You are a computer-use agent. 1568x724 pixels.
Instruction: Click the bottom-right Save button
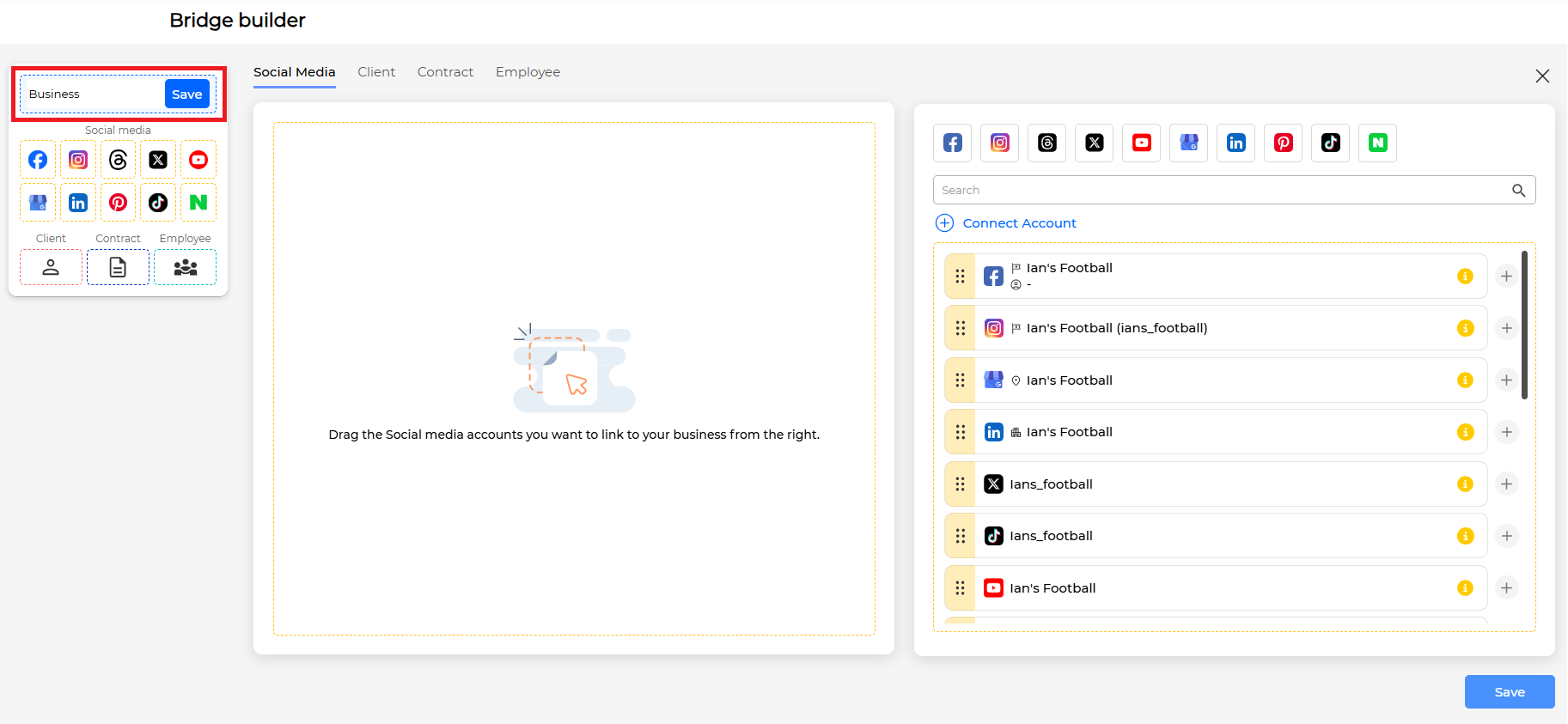click(x=1510, y=692)
